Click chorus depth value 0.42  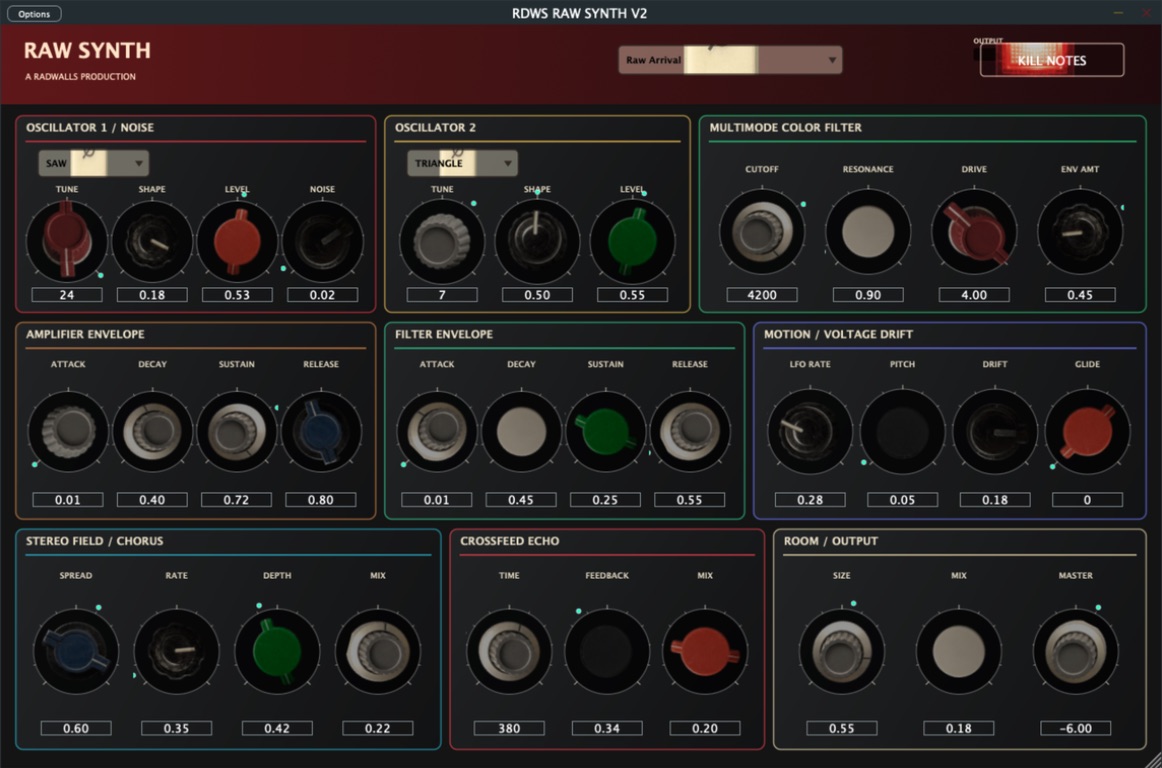point(277,728)
